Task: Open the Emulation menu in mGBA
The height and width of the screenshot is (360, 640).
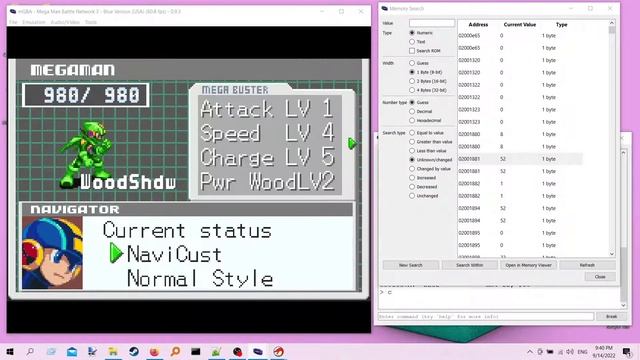Action: pos(34,22)
